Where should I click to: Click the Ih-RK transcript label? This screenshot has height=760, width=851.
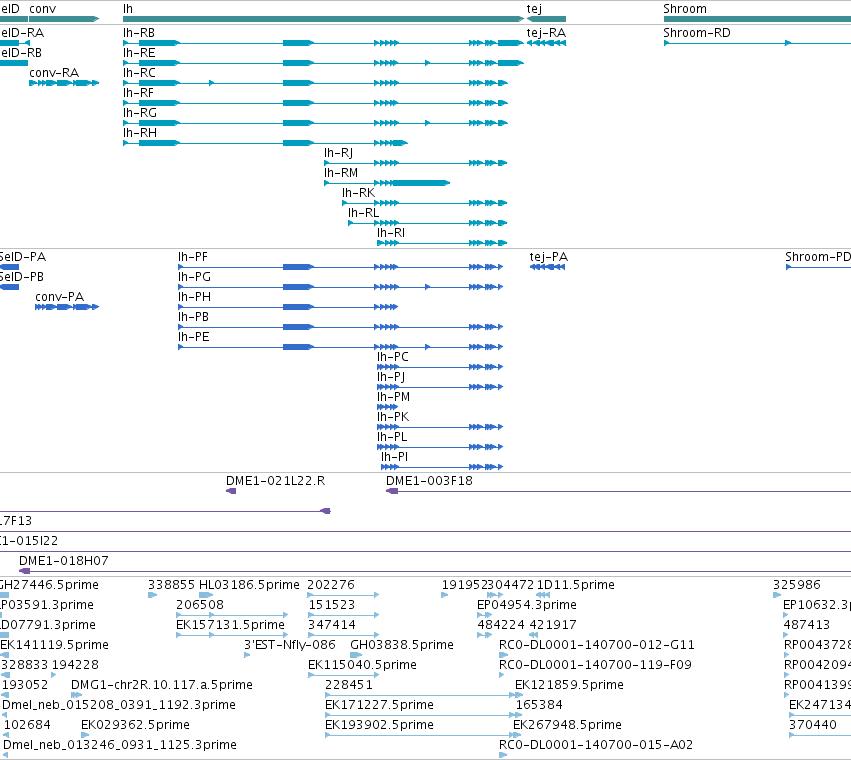(358, 193)
